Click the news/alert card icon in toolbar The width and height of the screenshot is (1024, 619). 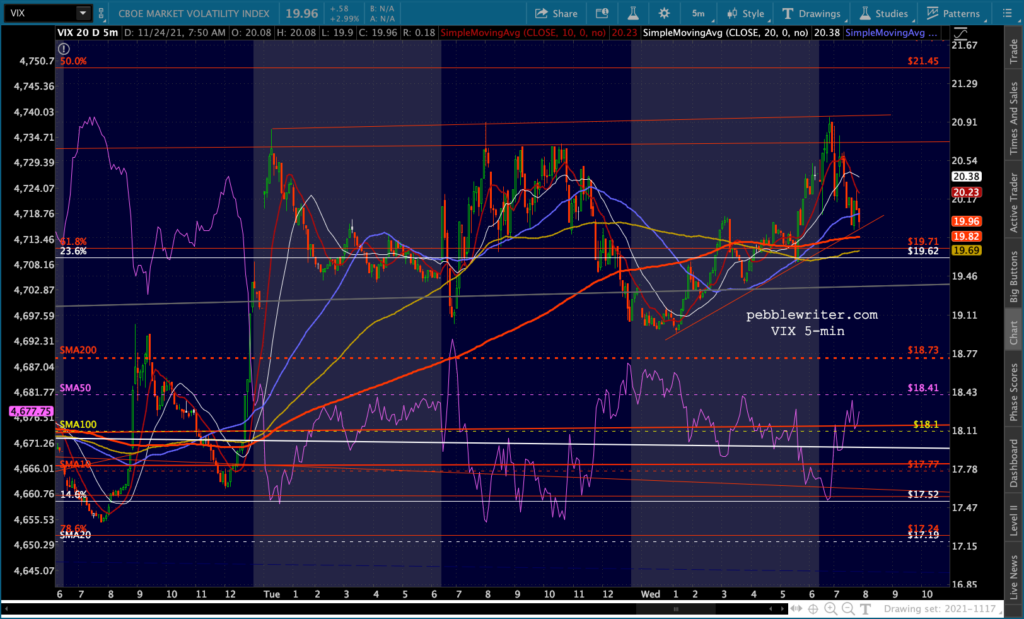pyautogui.click(x=602, y=13)
